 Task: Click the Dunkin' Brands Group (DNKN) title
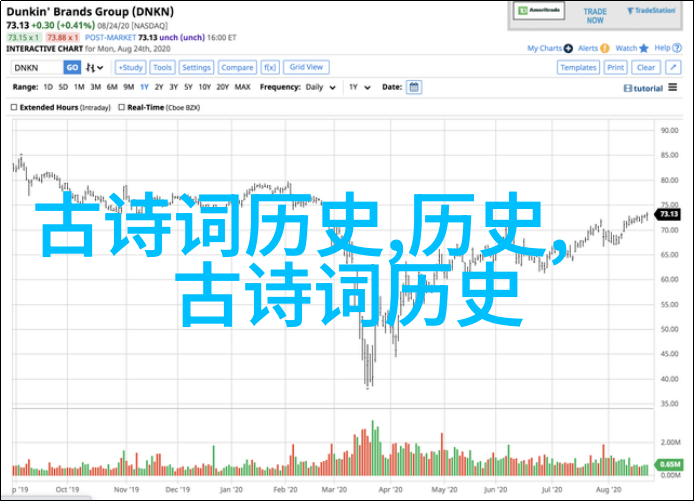pos(90,12)
